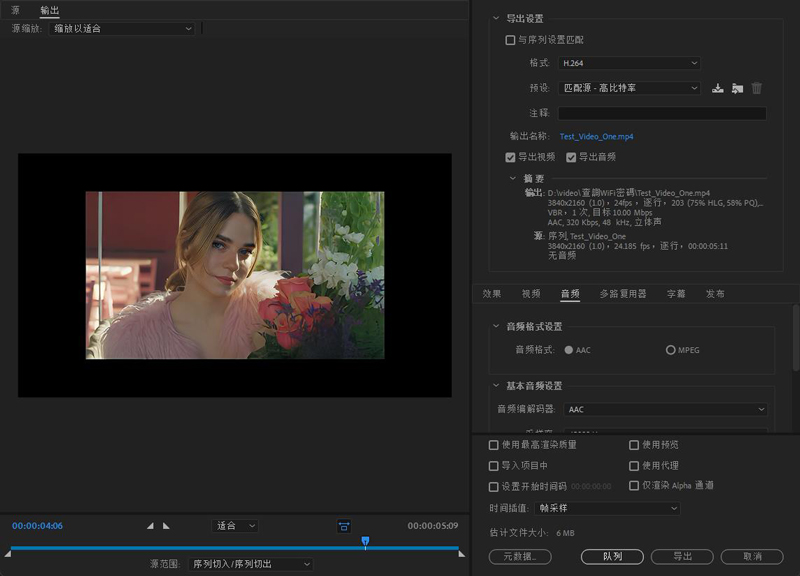Open the 字幕 captions tab

point(676,294)
